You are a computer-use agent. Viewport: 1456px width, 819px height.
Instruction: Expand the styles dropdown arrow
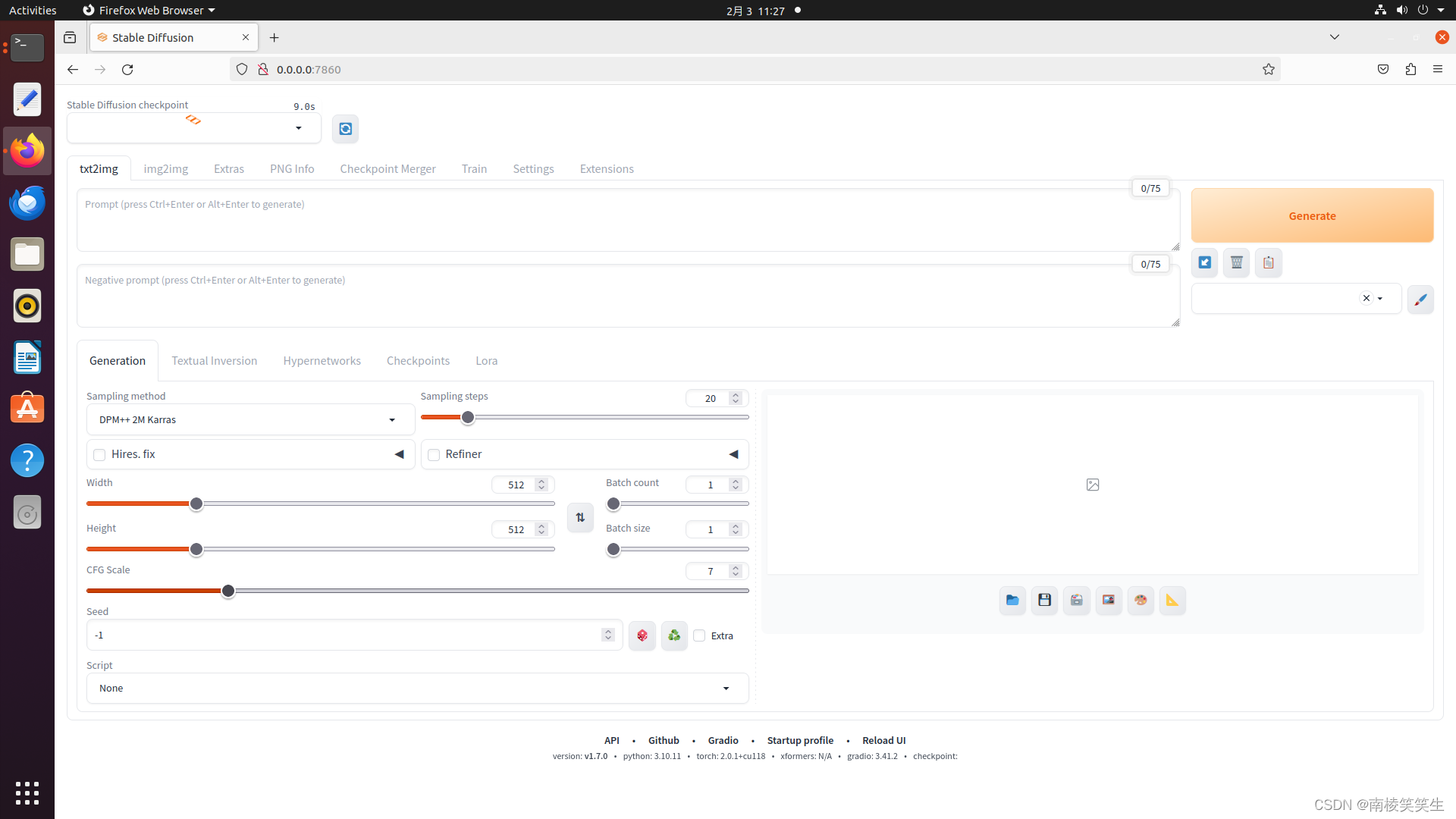point(1380,299)
